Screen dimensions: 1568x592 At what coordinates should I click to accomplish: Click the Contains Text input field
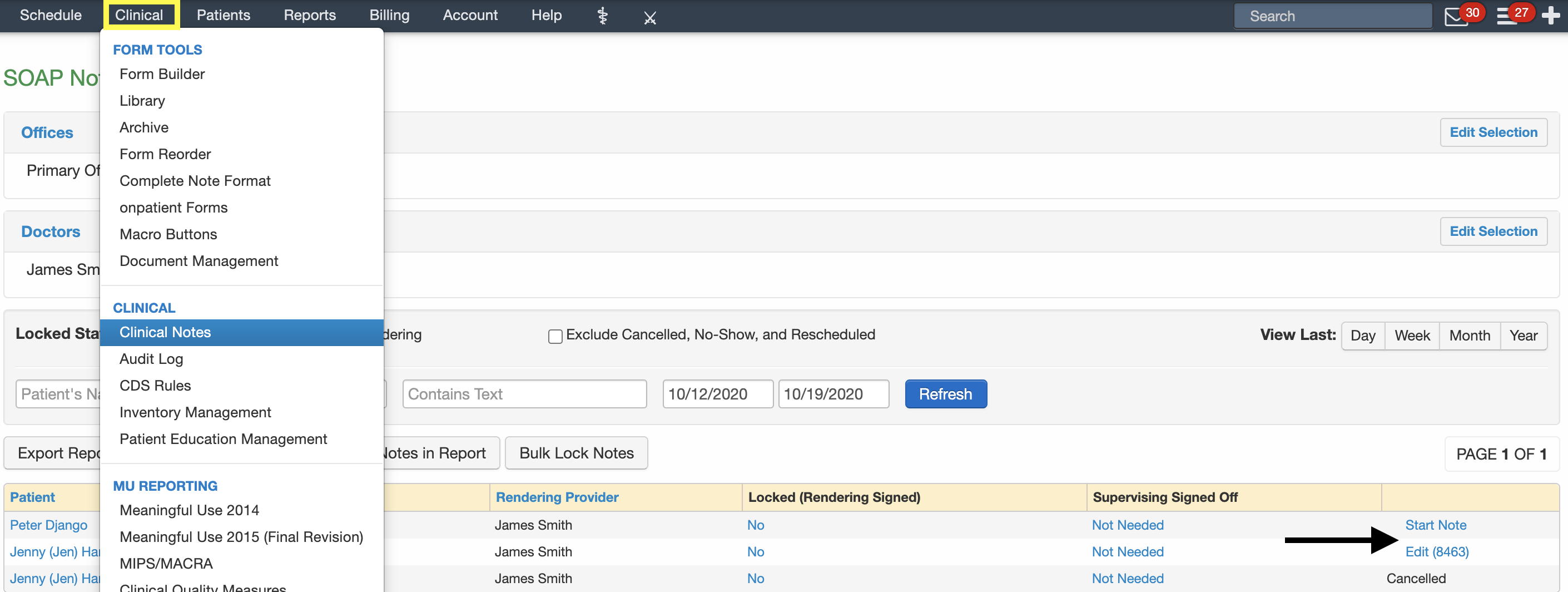click(524, 394)
